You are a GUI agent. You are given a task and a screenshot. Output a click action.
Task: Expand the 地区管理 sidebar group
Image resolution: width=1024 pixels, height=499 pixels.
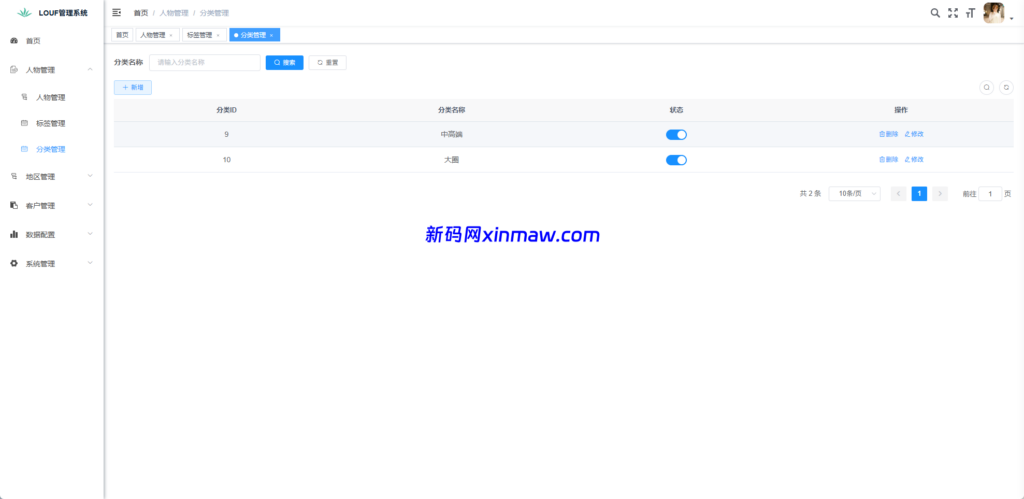(x=90, y=176)
